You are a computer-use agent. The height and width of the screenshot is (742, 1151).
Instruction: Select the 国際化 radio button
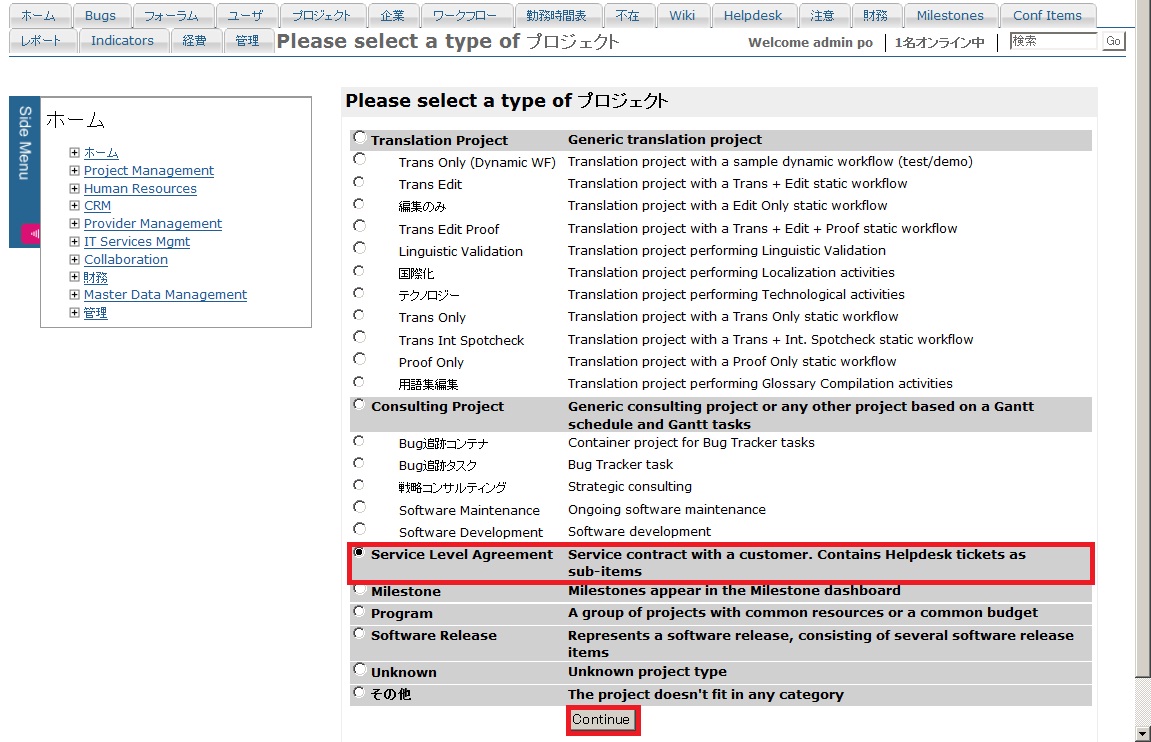[359, 270]
